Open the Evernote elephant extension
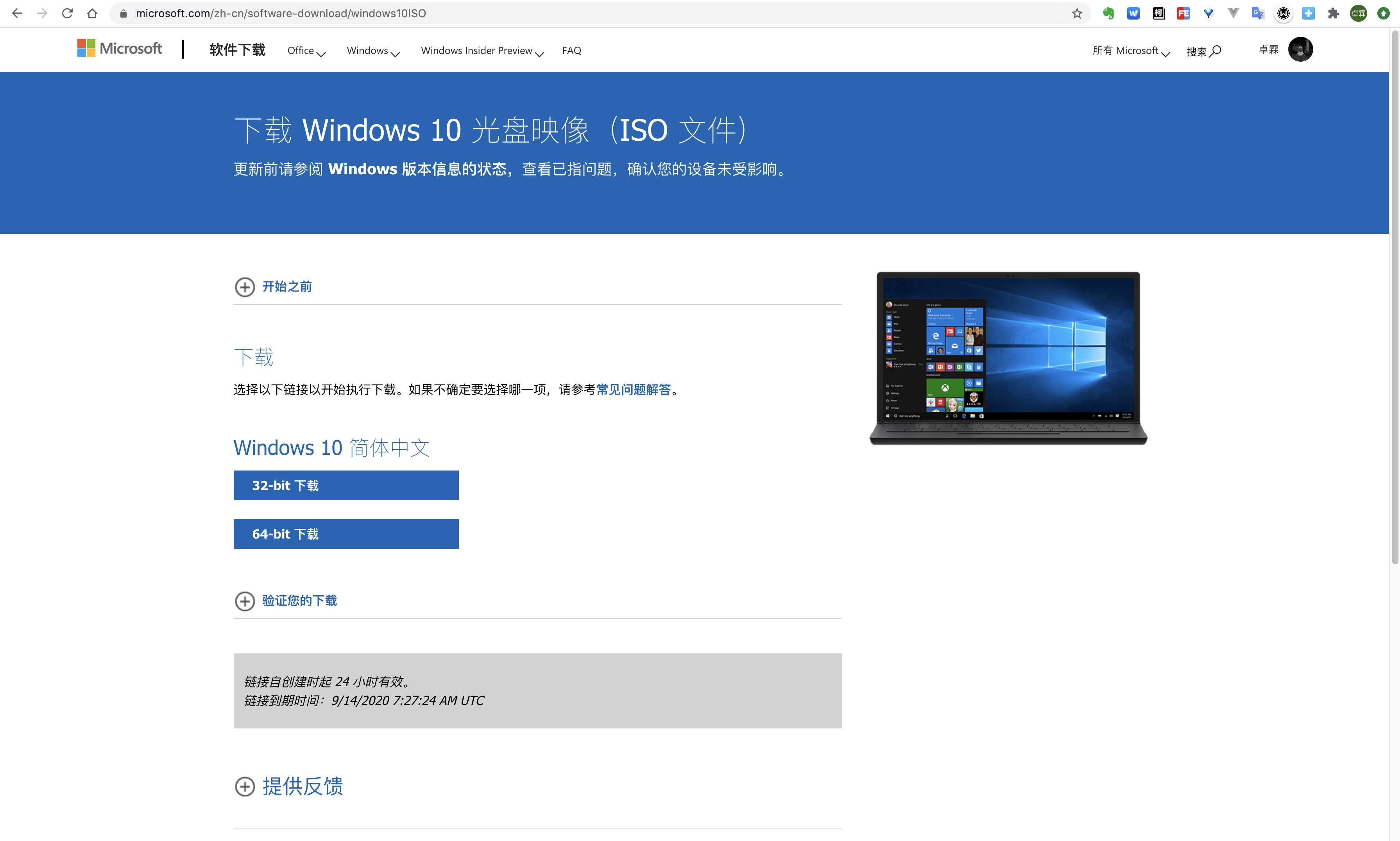The image size is (1400, 841). point(1108,13)
